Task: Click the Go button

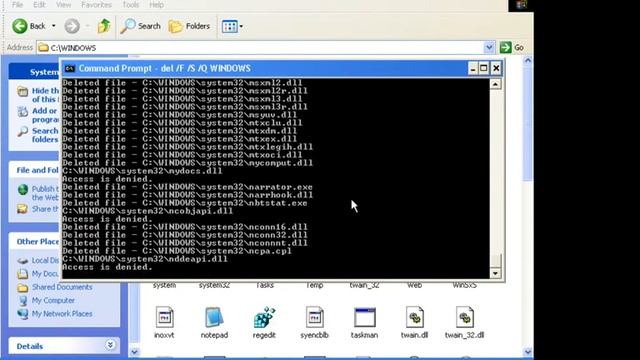Action: coord(512,48)
